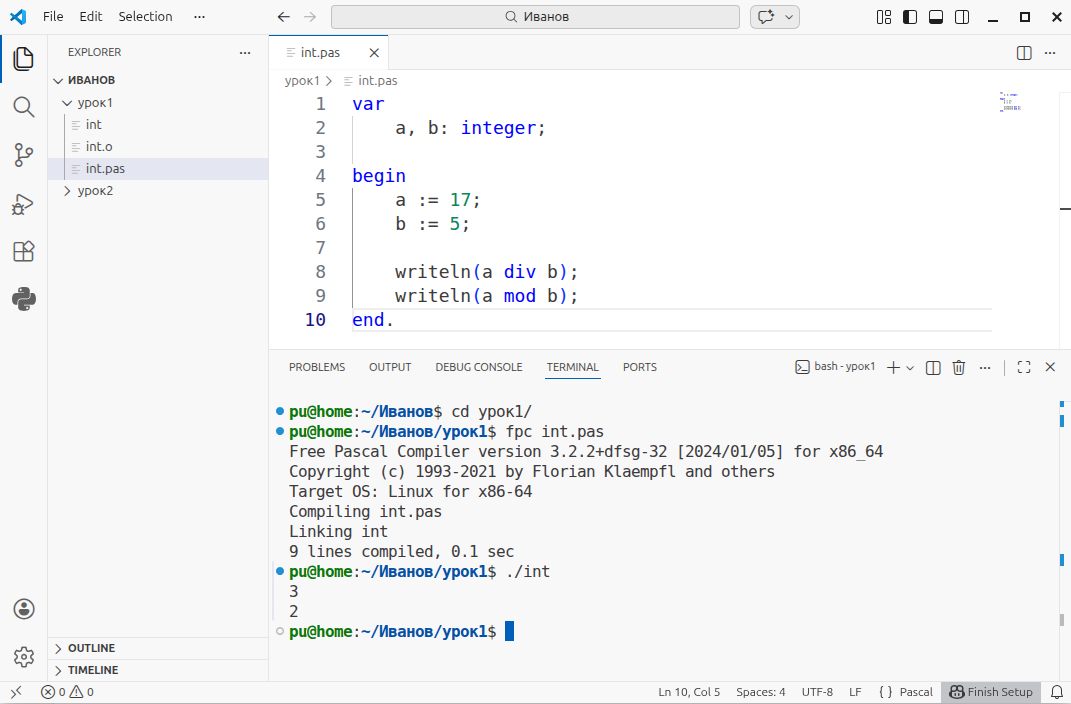Click the Finish Setup button
Screen dimensions: 1071x704
click(x=991, y=692)
